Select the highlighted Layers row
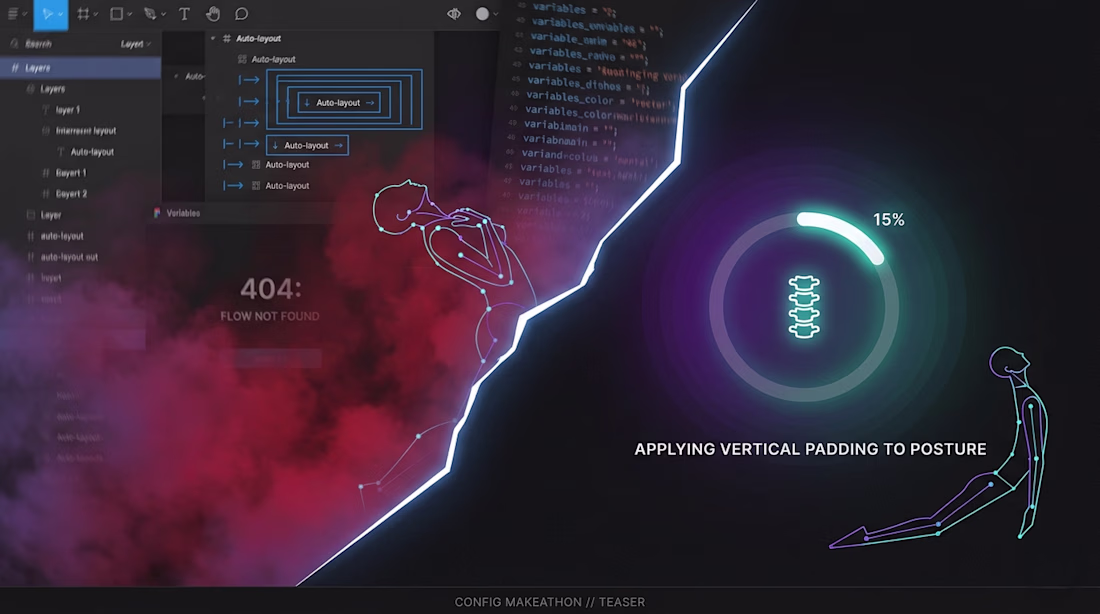The image size is (1100, 614). [81, 67]
